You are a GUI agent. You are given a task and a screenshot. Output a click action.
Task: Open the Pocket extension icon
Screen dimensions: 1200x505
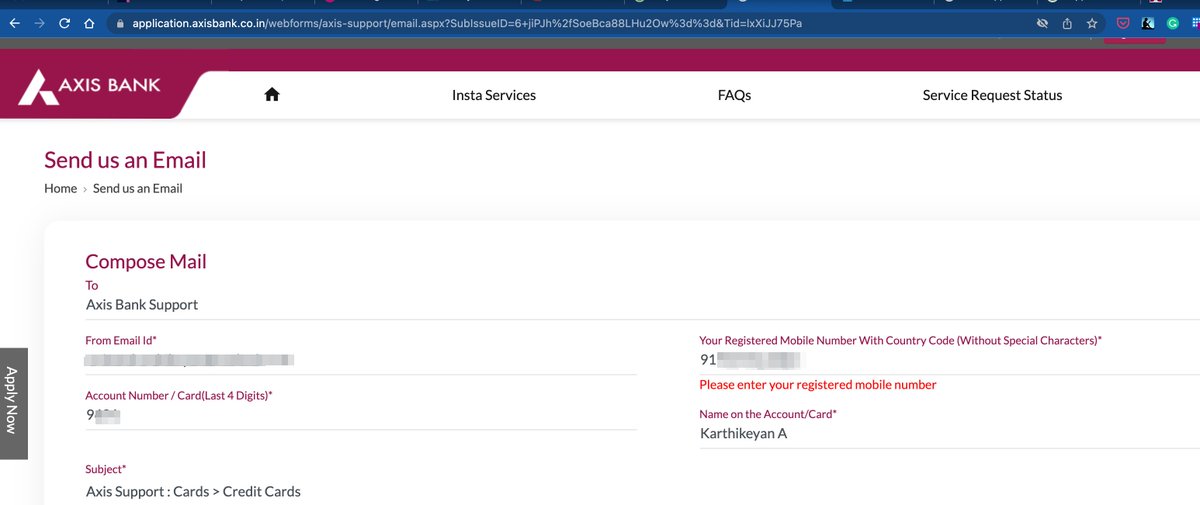point(1124,23)
